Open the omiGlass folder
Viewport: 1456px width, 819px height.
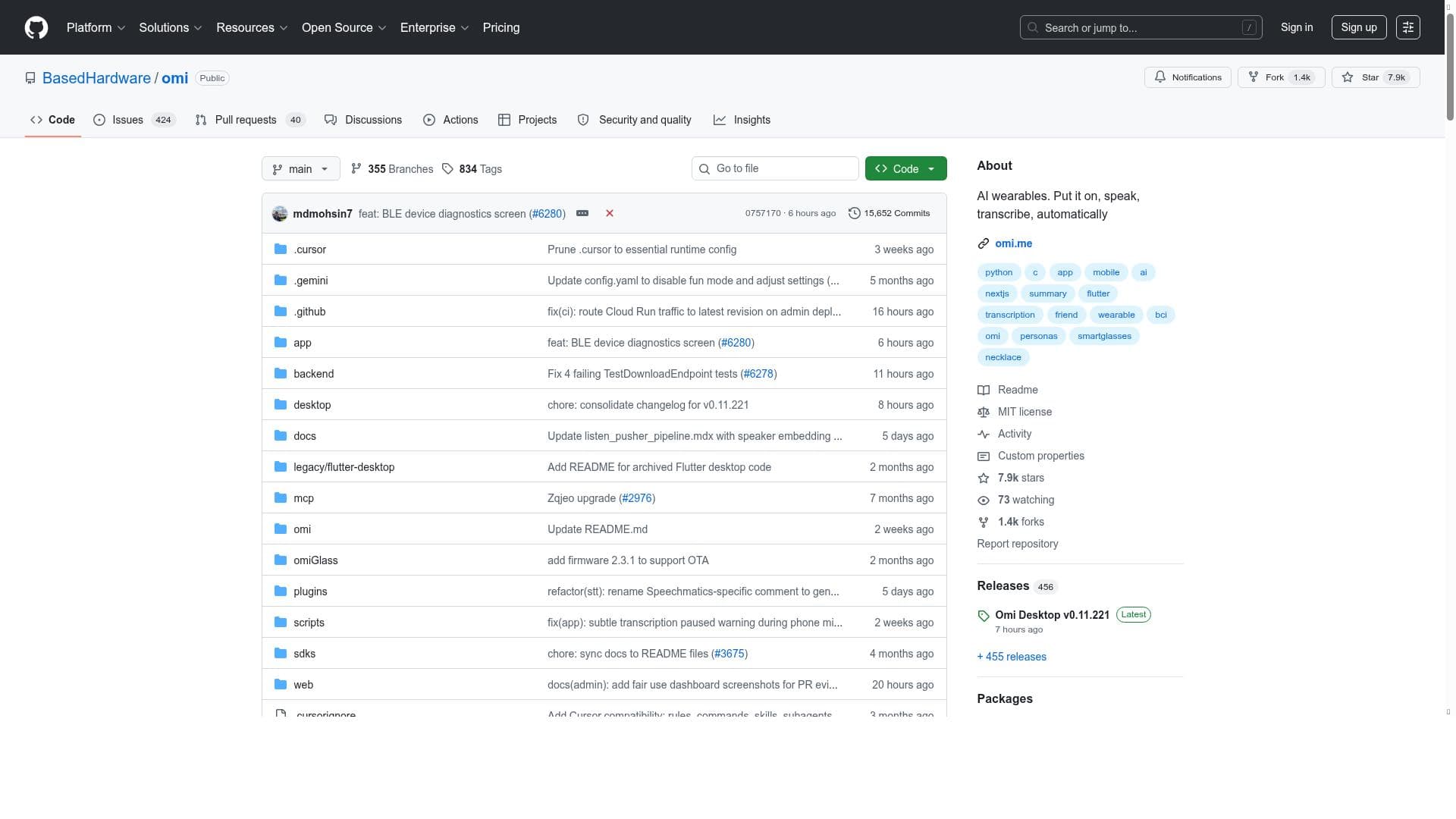315,560
